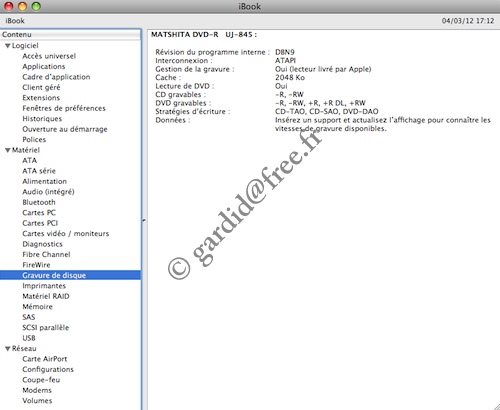Viewport: 500px width, 410px height.
Task: Select USB in the hardware list
Action: tap(29, 338)
